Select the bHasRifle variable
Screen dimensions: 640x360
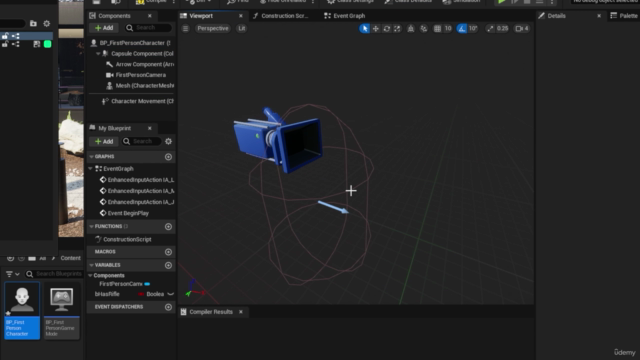click(107, 294)
